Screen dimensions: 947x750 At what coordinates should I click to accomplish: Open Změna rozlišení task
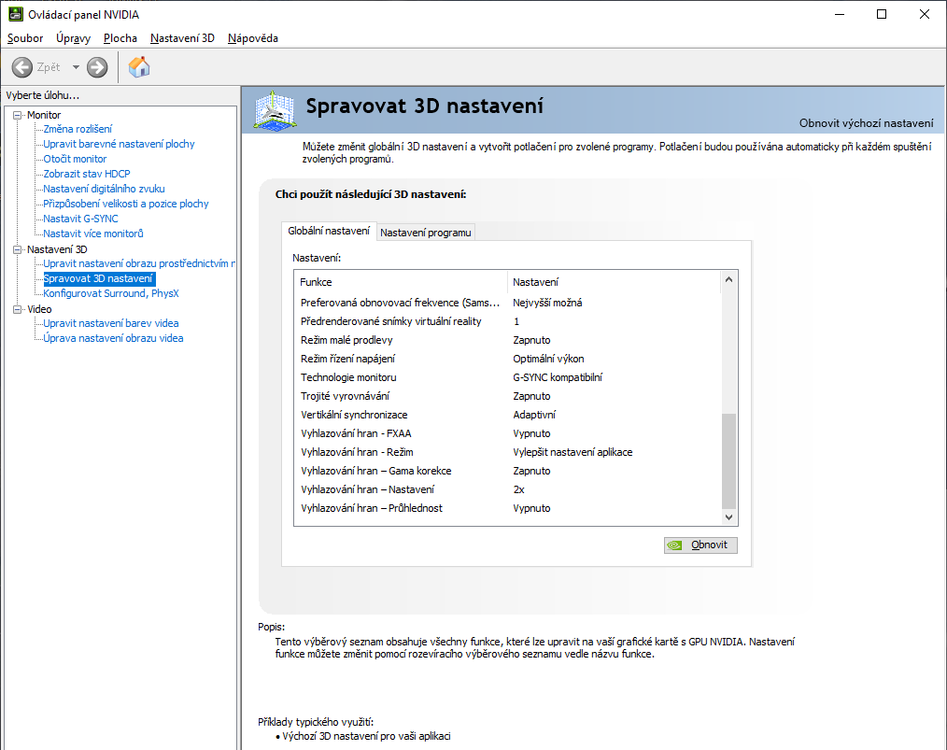point(77,129)
